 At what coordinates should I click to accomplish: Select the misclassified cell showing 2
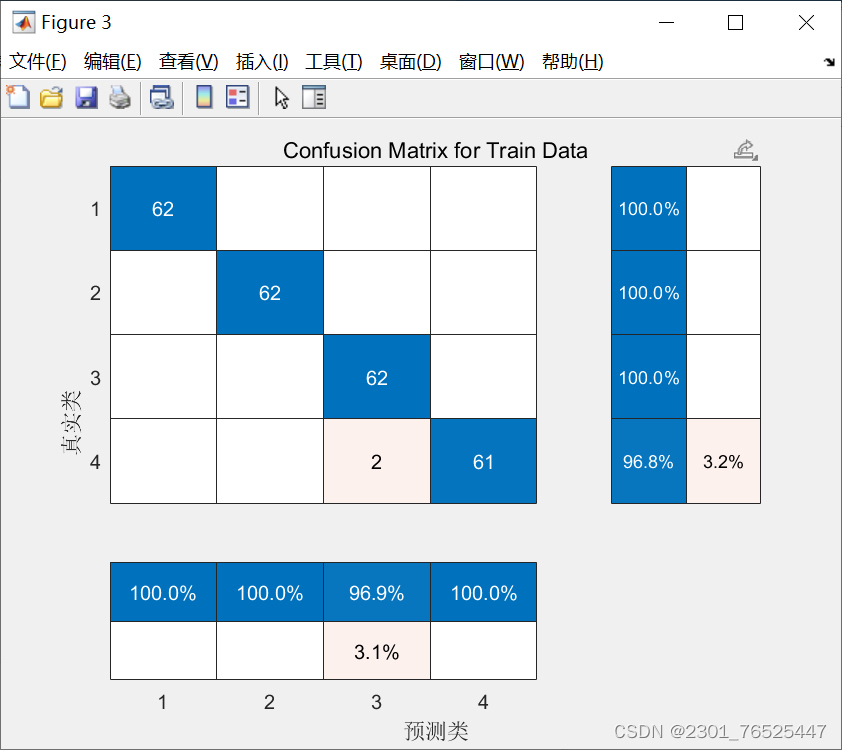[376, 461]
